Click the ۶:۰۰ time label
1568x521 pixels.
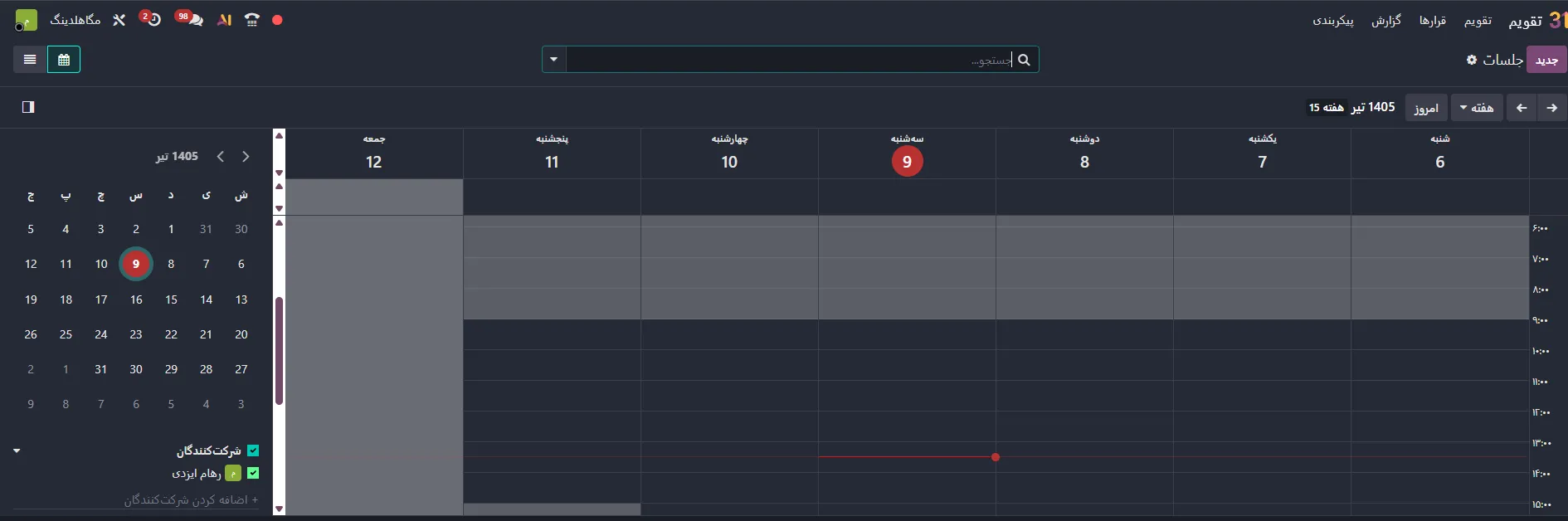coord(1541,228)
